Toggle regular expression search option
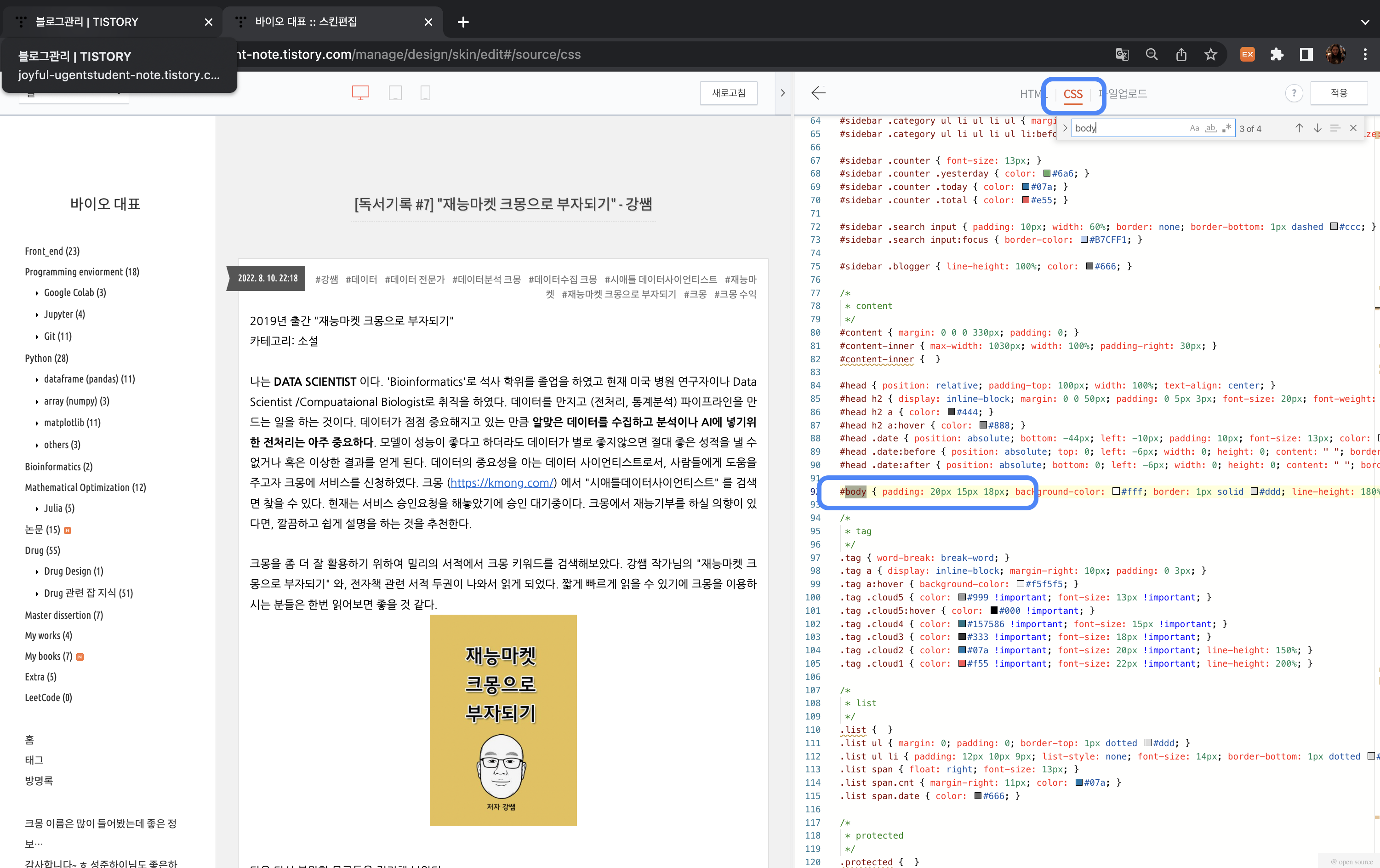Screen dimensions: 1380x868 pos(1226,128)
